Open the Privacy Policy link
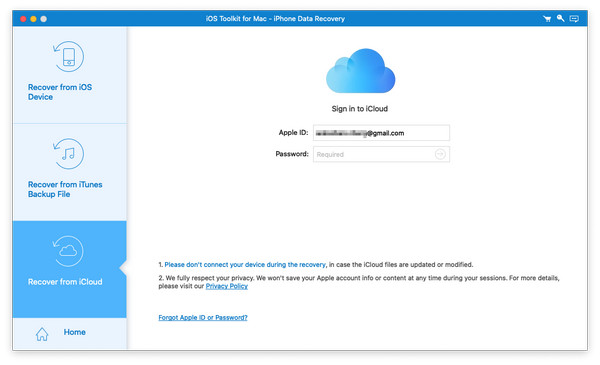This screenshot has width=600, height=365. (x=227, y=286)
